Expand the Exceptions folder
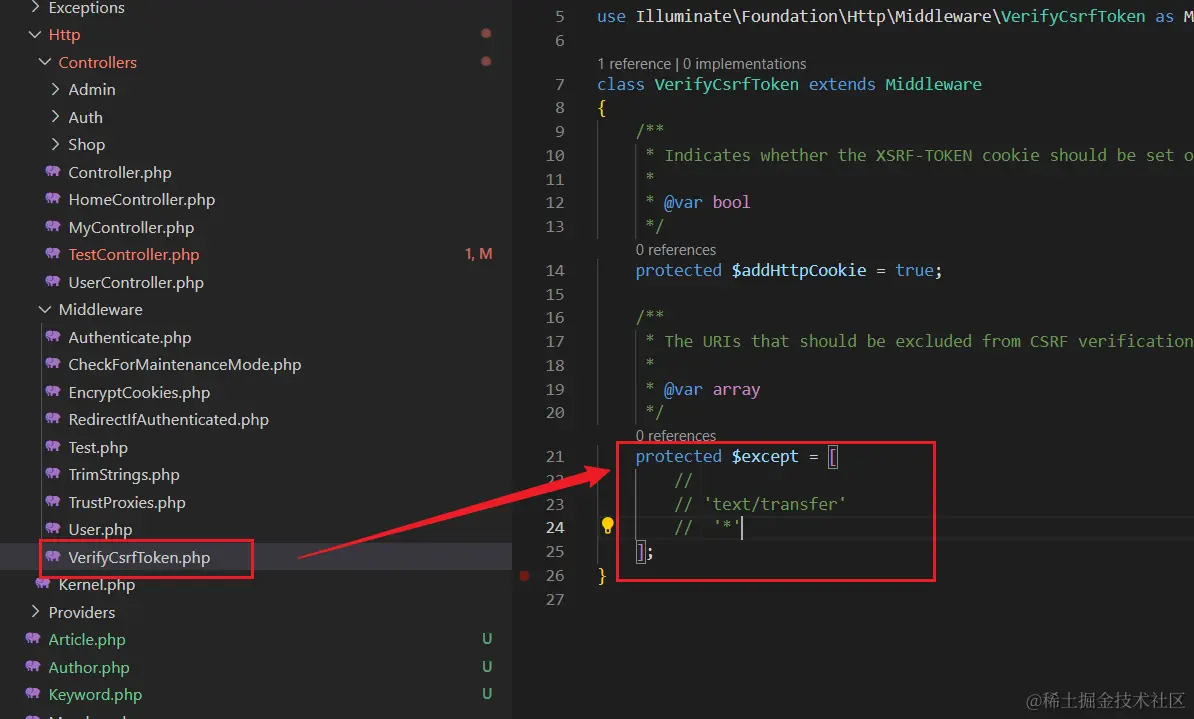This screenshot has width=1194, height=719. (35, 8)
